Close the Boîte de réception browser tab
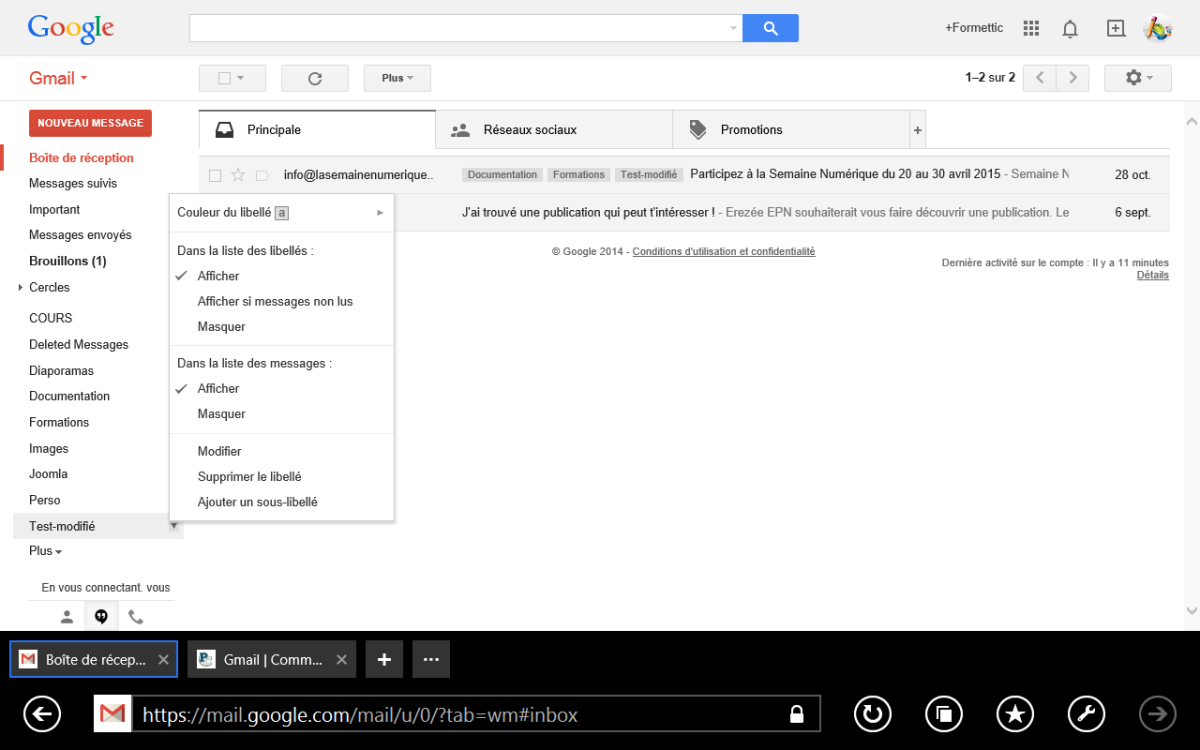This screenshot has width=1200, height=750. (x=163, y=660)
